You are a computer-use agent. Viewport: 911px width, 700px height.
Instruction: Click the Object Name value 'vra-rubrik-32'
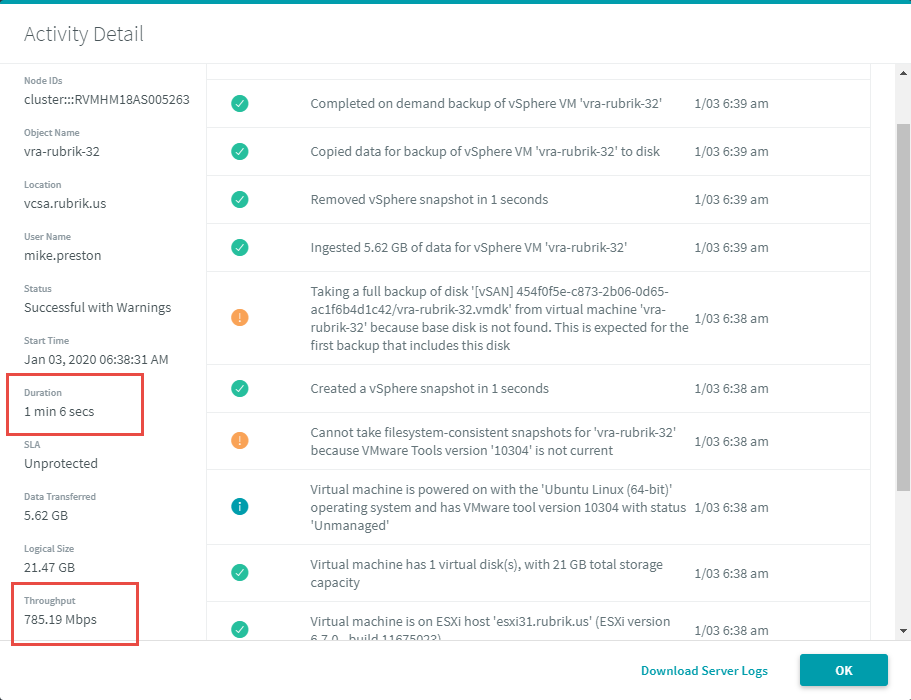(x=62, y=152)
